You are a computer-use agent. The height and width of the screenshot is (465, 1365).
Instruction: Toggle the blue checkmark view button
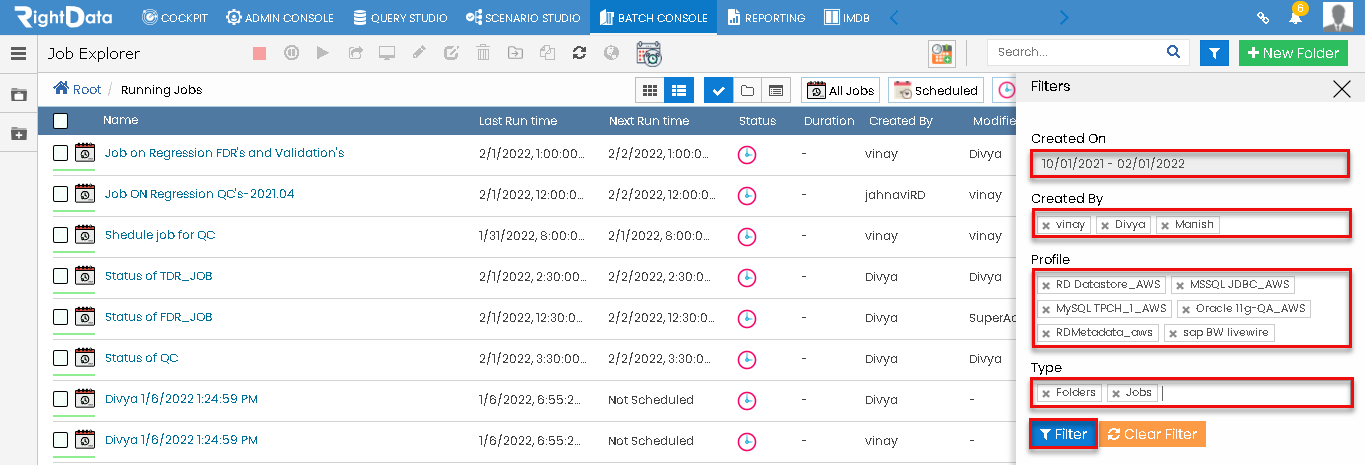718,90
